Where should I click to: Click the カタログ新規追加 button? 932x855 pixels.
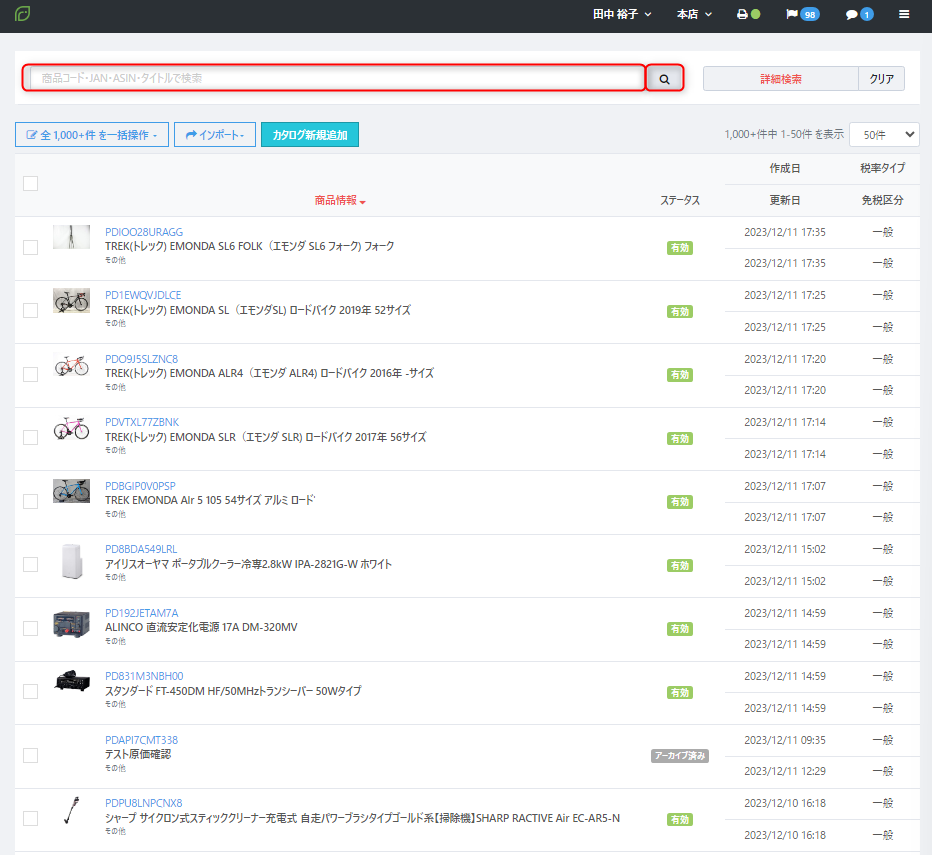click(x=310, y=135)
